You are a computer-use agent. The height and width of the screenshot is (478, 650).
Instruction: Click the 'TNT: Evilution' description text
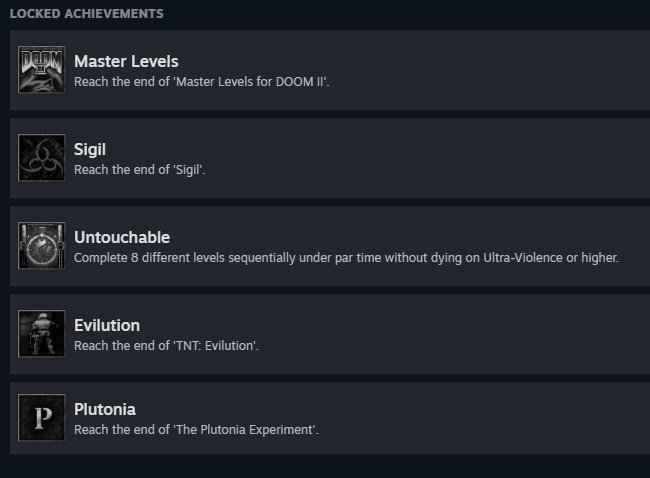point(167,346)
